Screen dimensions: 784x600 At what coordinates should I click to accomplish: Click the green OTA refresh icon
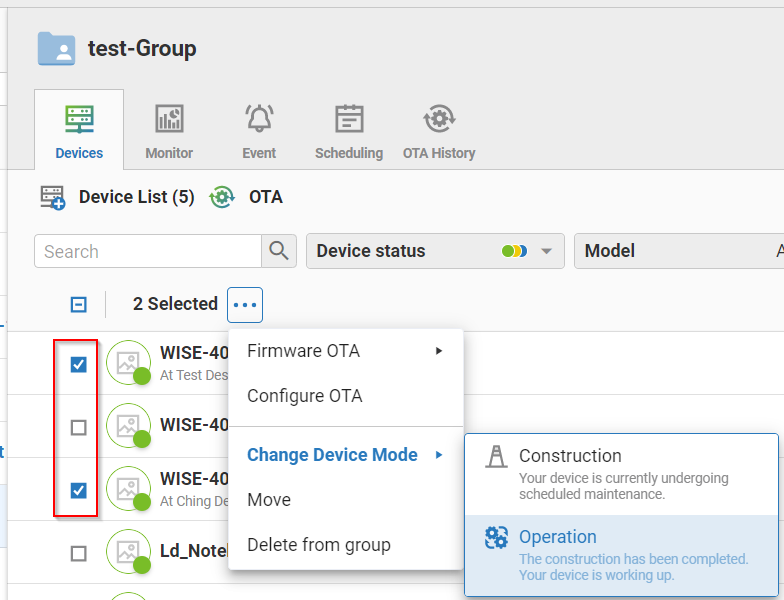coord(222,197)
